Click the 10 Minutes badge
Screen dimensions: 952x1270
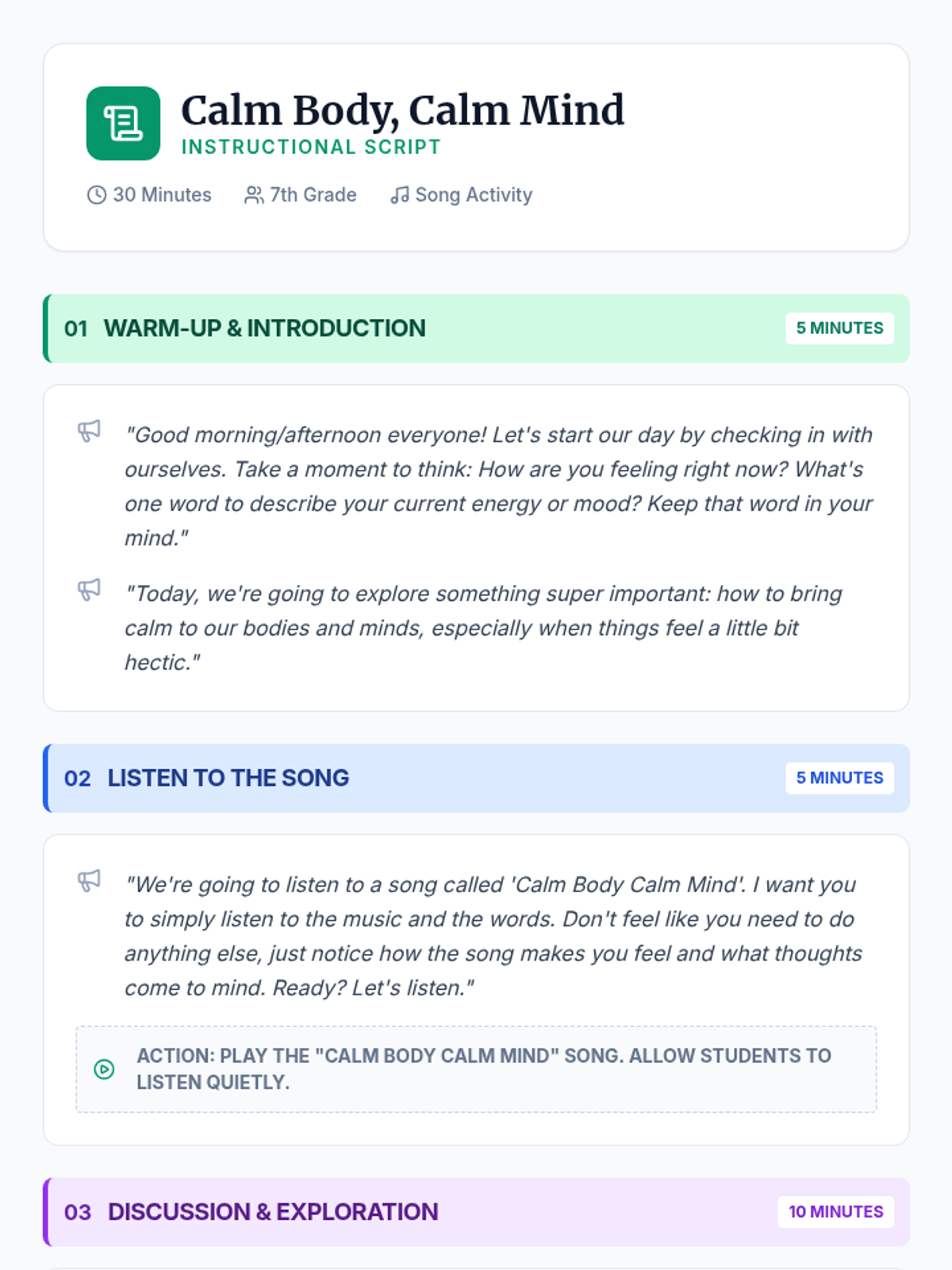coord(835,1212)
